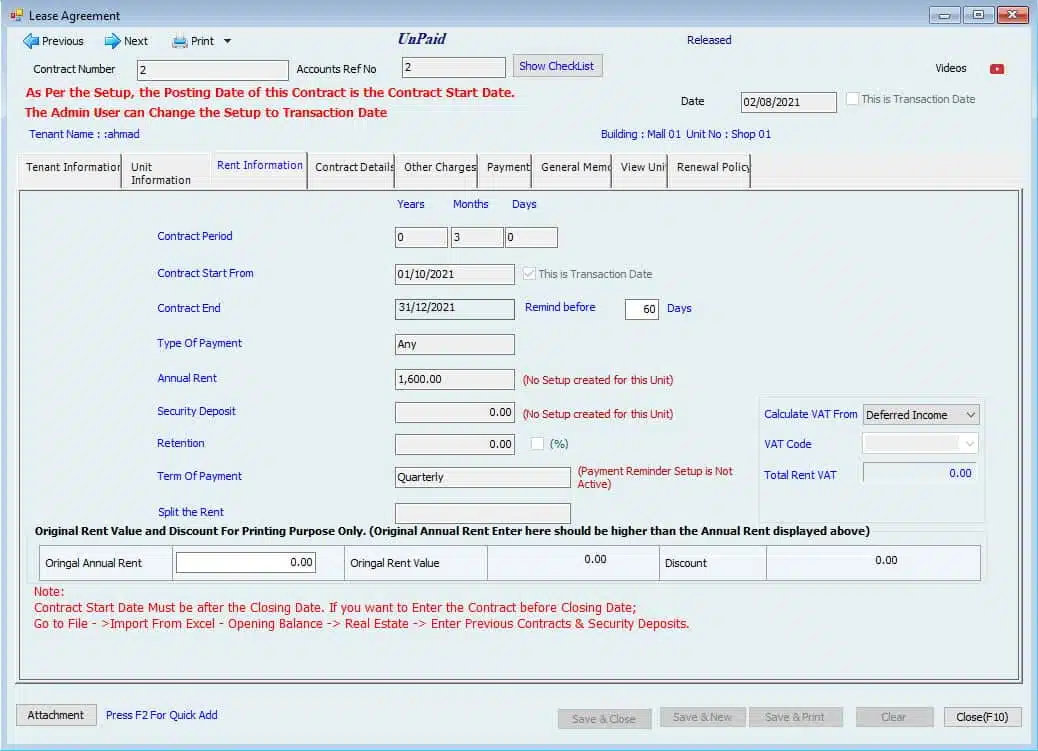This screenshot has height=751, width=1038.
Task: Click the Date field showing 02/08/2021
Action: pos(788,102)
